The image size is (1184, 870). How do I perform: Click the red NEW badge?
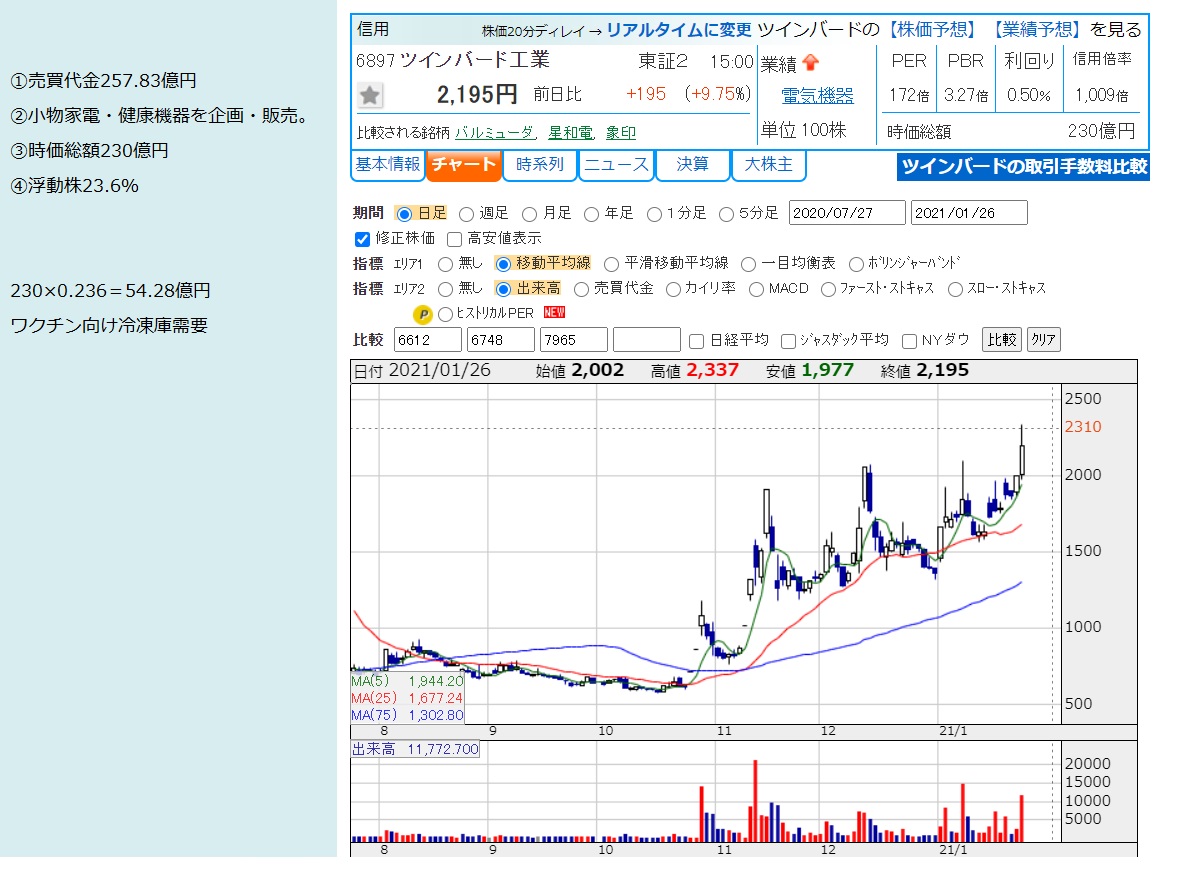point(554,312)
